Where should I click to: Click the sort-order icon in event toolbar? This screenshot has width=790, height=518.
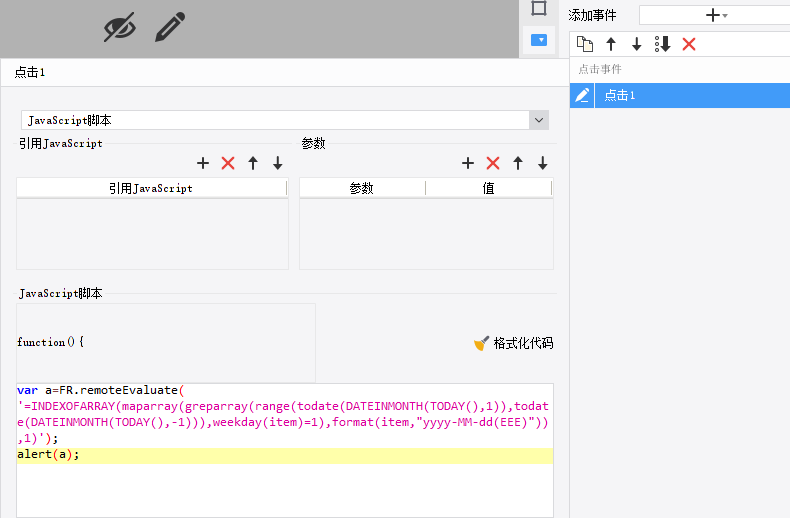(662, 44)
